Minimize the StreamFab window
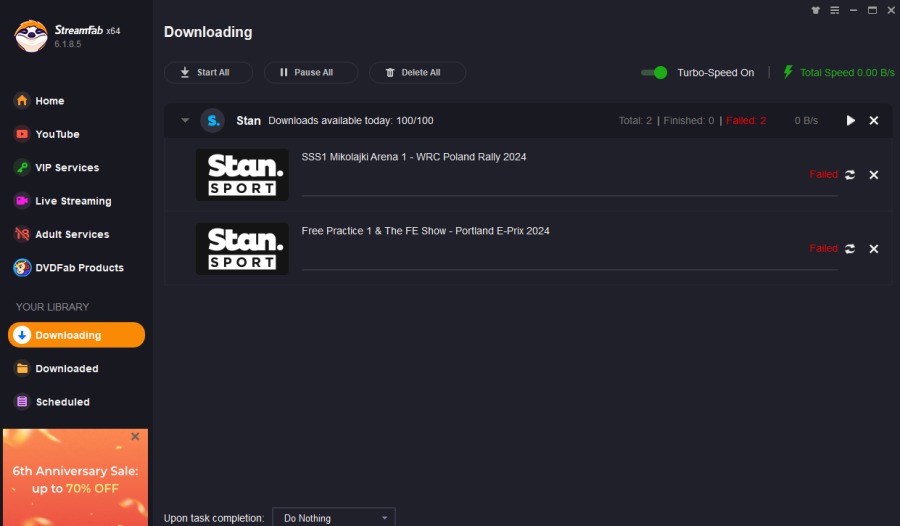 click(854, 10)
